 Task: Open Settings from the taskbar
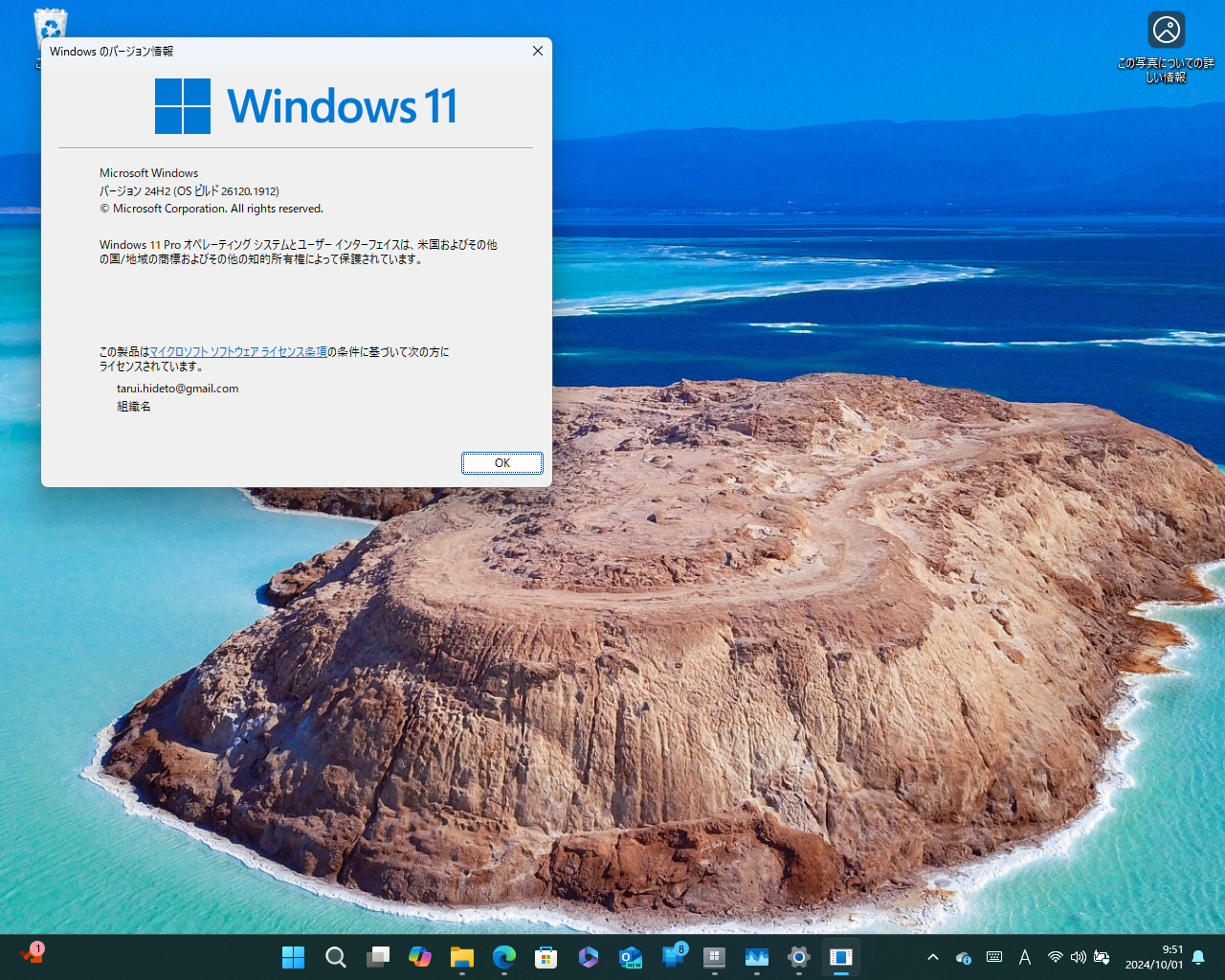tap(799, 957)
